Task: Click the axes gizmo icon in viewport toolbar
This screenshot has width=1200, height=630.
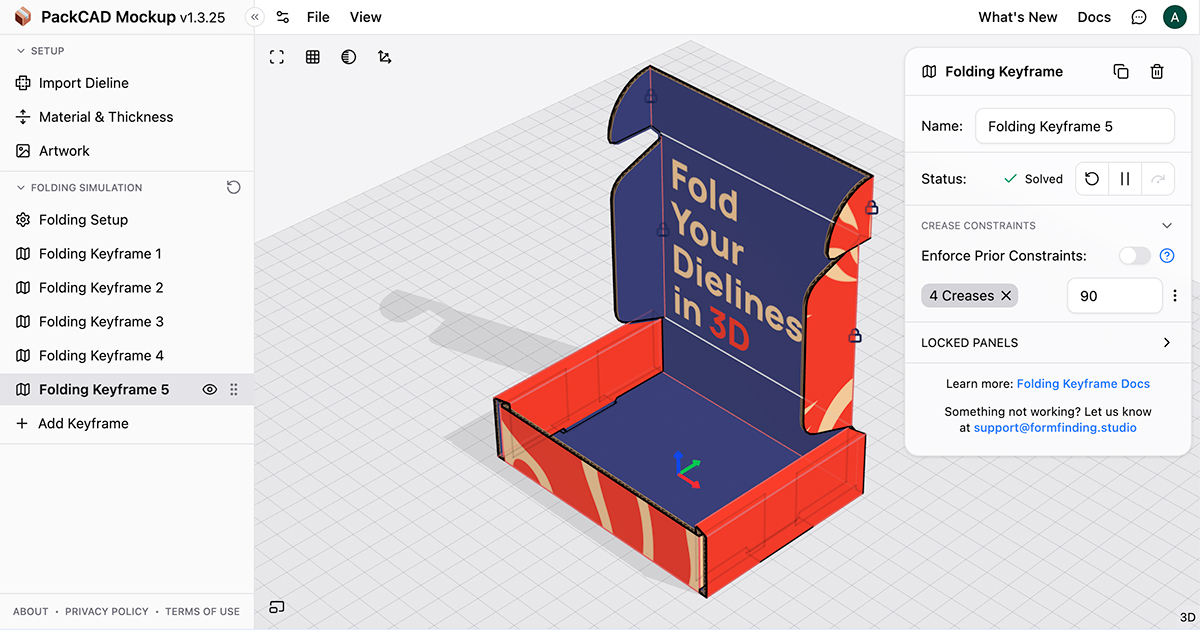Action: click(x=385, y=57)
